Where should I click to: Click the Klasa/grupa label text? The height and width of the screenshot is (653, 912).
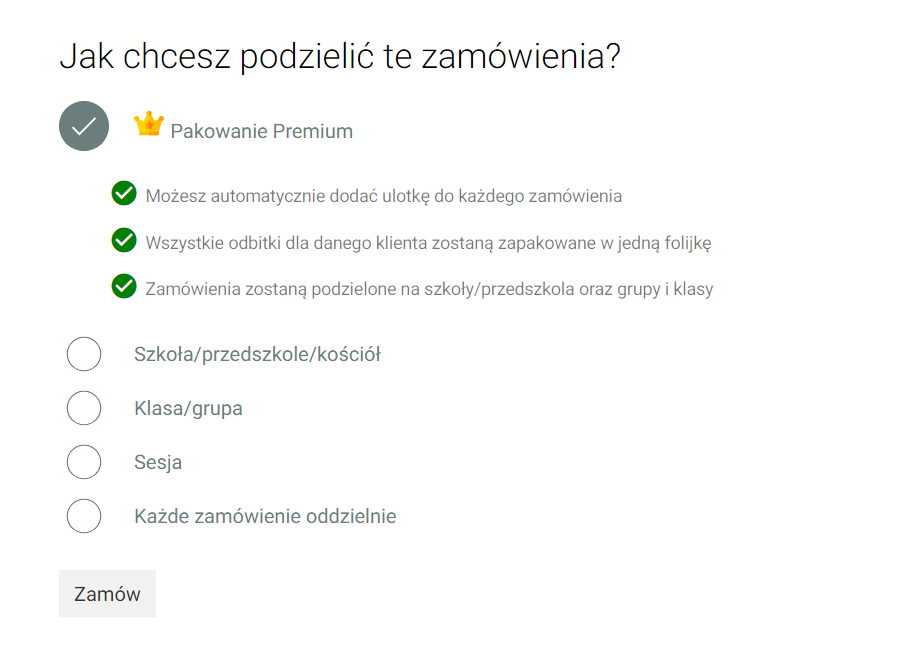coord(188,408)
